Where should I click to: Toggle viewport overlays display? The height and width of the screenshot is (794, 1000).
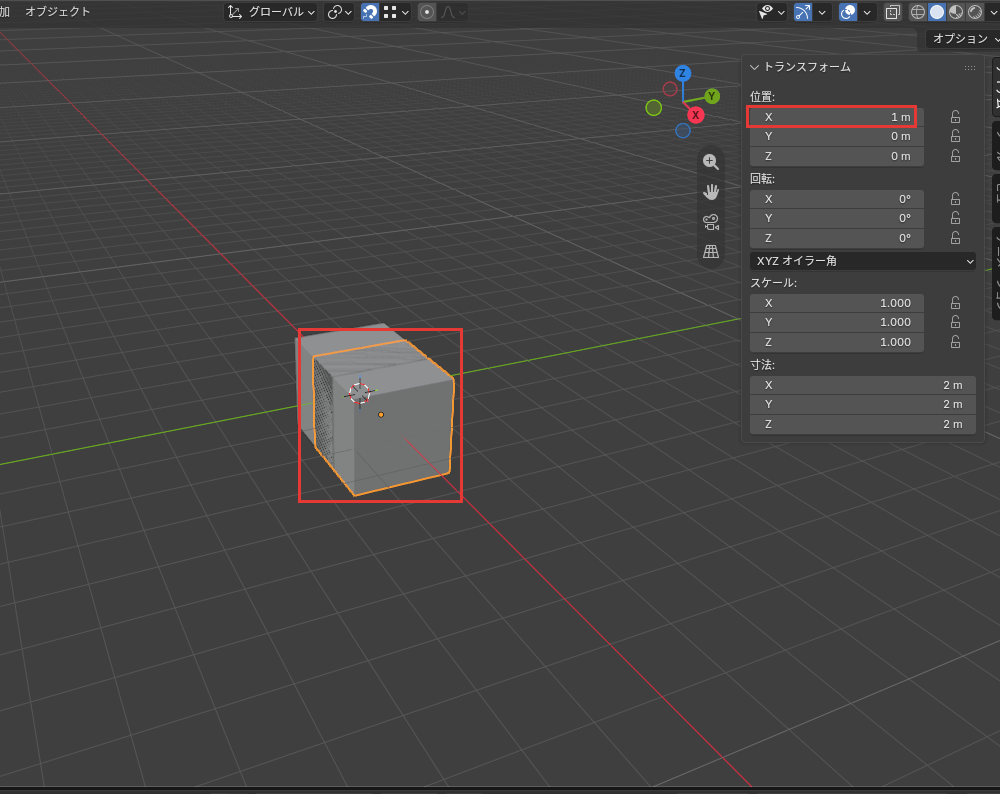pos(848,12)
